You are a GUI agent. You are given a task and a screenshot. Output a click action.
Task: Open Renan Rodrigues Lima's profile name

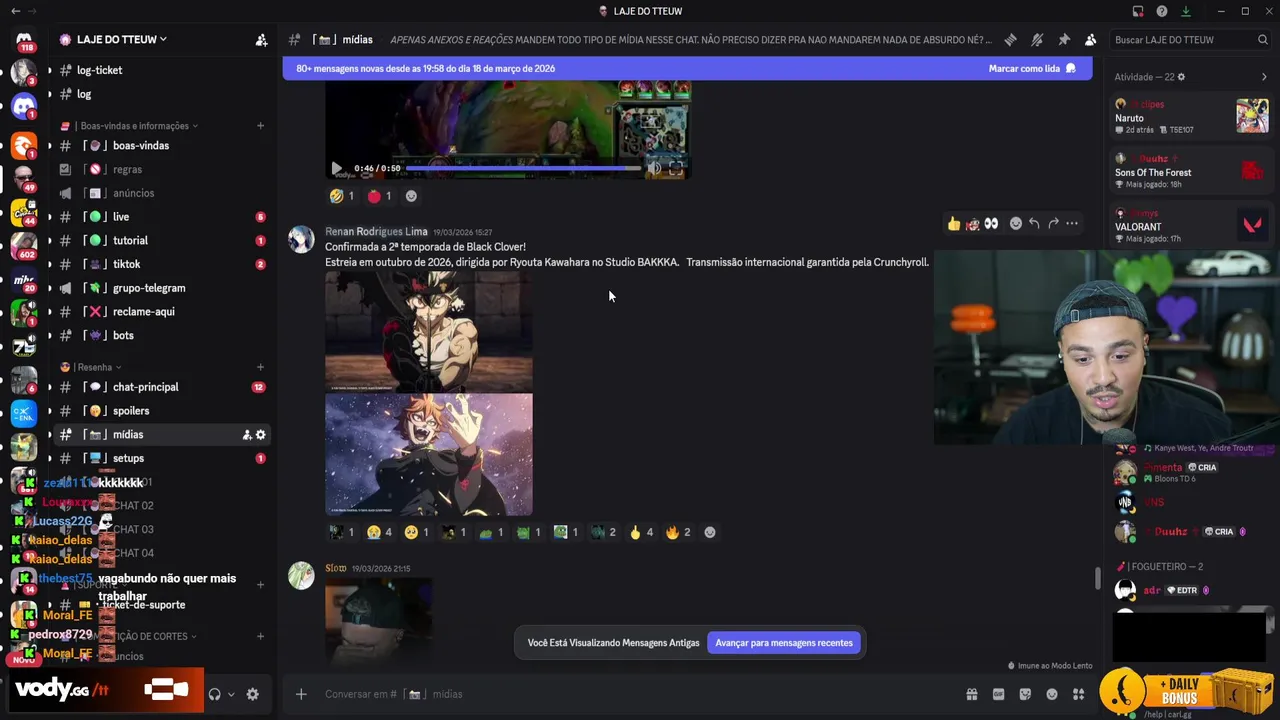(376, 232)
